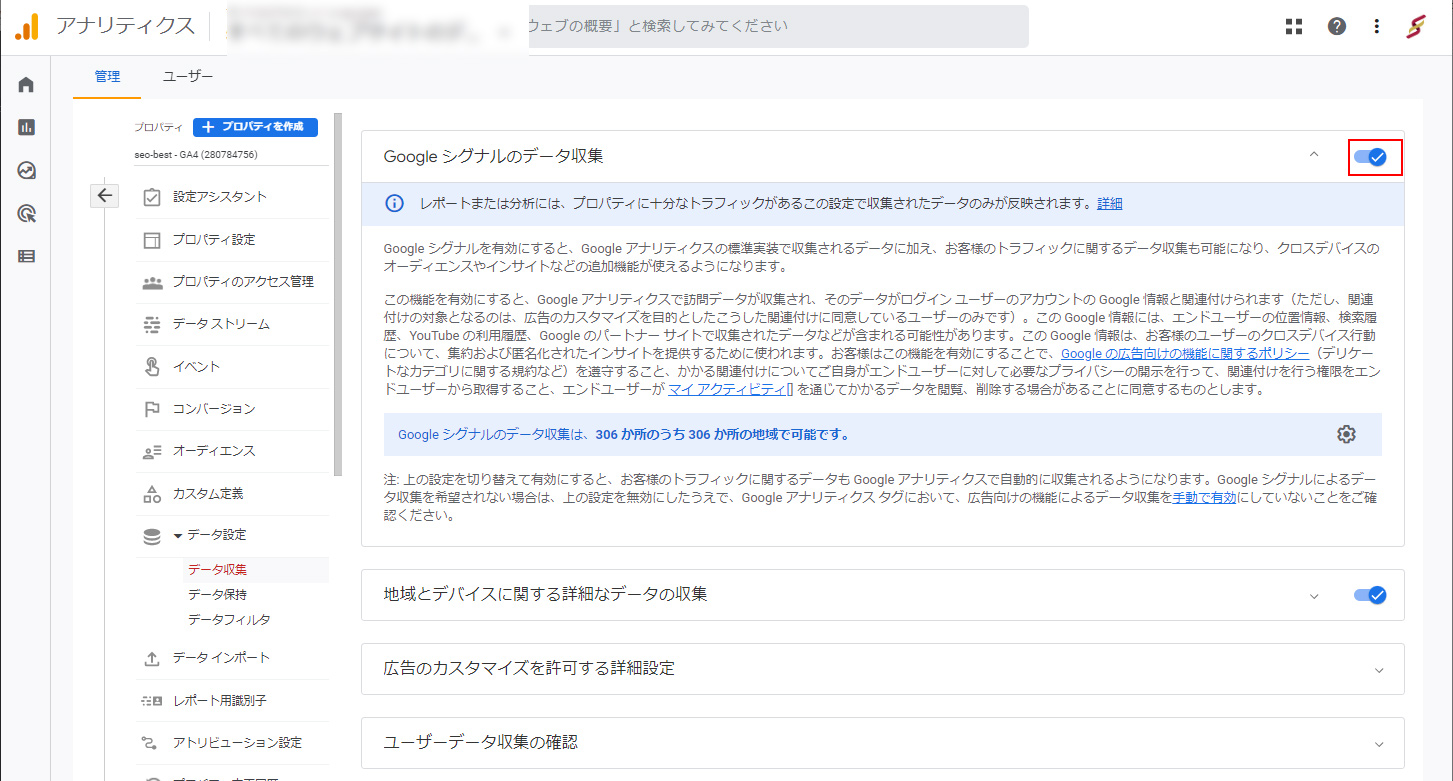Image resolution: width=1453 pixels, height=781 pixels.
Task: Collapse the Google シグナルのデータ収集 section chevron
Action: 1314,155
